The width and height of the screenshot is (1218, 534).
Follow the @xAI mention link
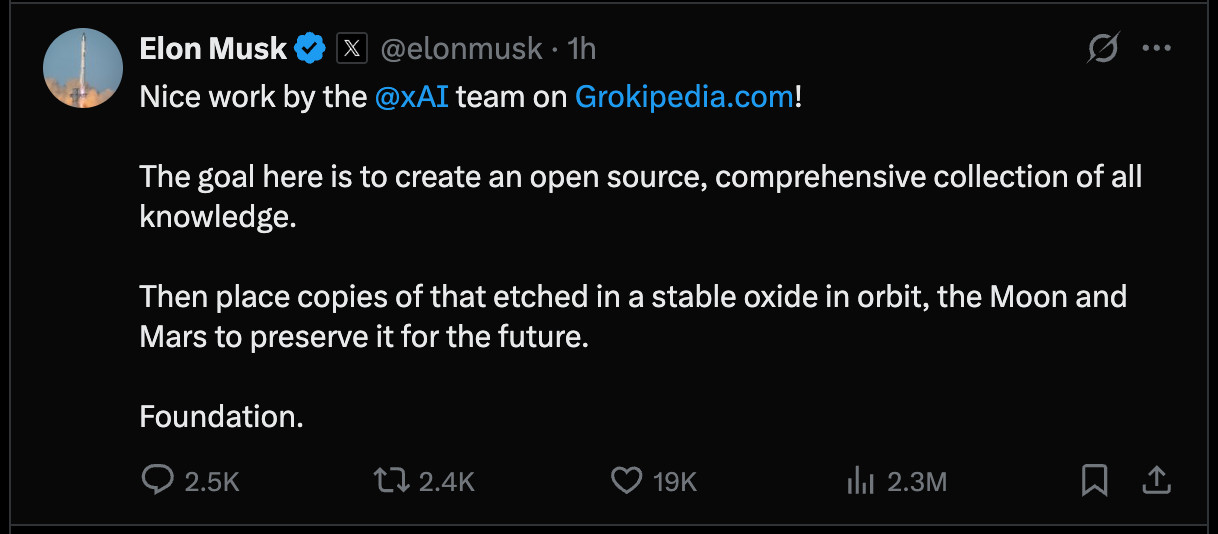(x=411, y=97)
